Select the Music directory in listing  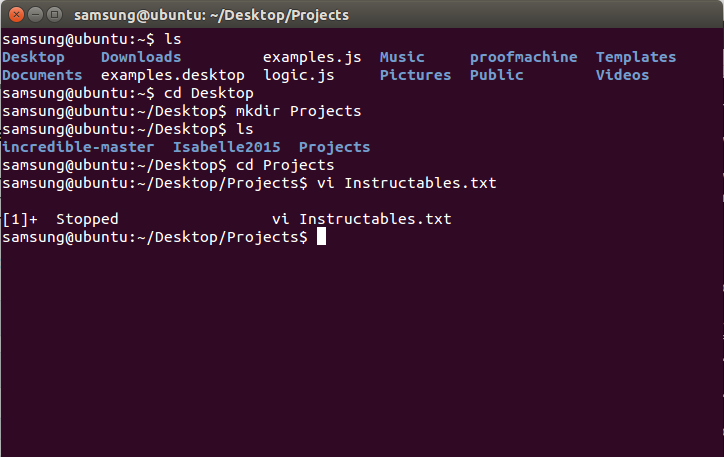click(402, 57)
